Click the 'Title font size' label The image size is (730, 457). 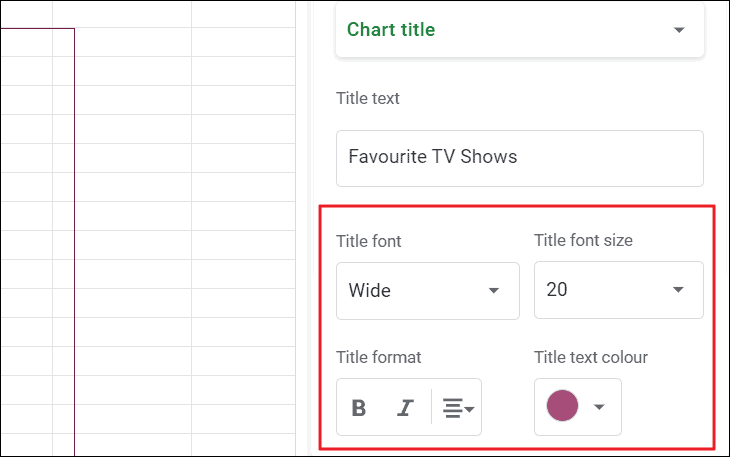coord(583,240)
